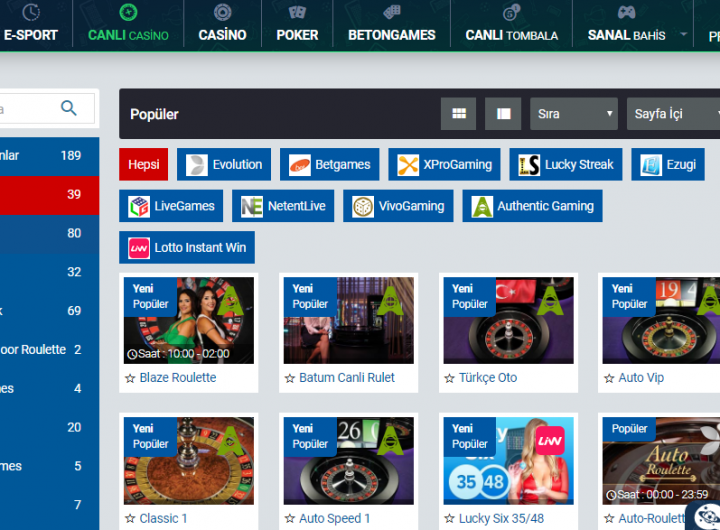The image size is (720, 530).
Task: Open the Auto Vip game thumbnail
Action: click(x=661, y=320)
